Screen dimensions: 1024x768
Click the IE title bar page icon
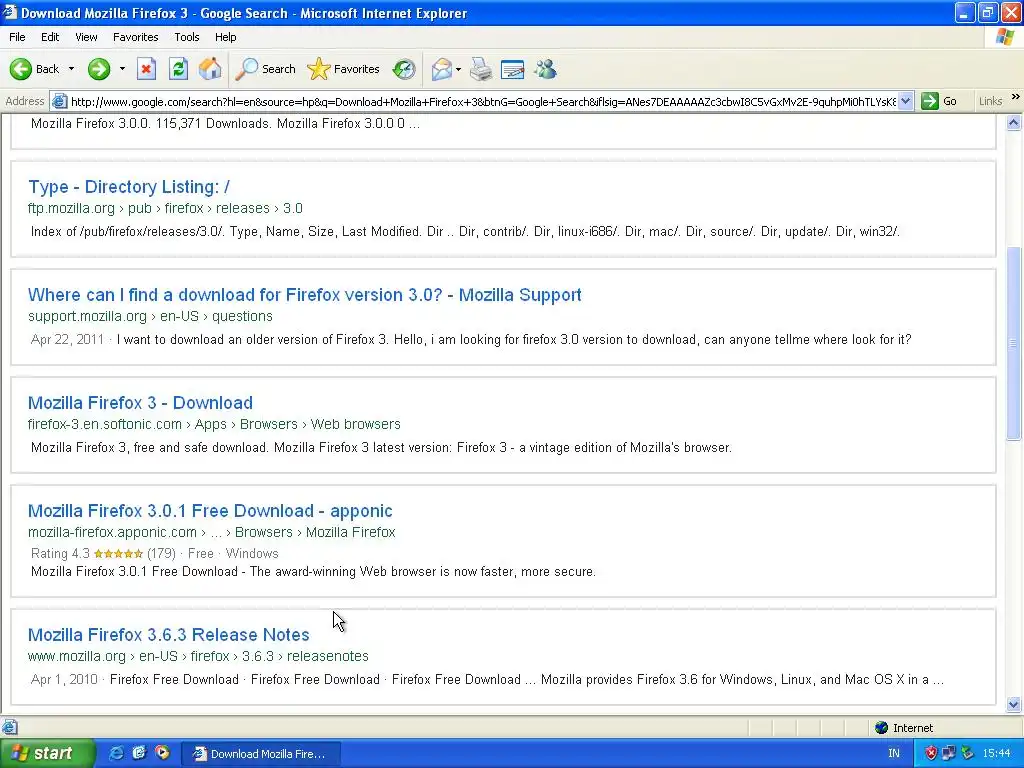(9, 12)
